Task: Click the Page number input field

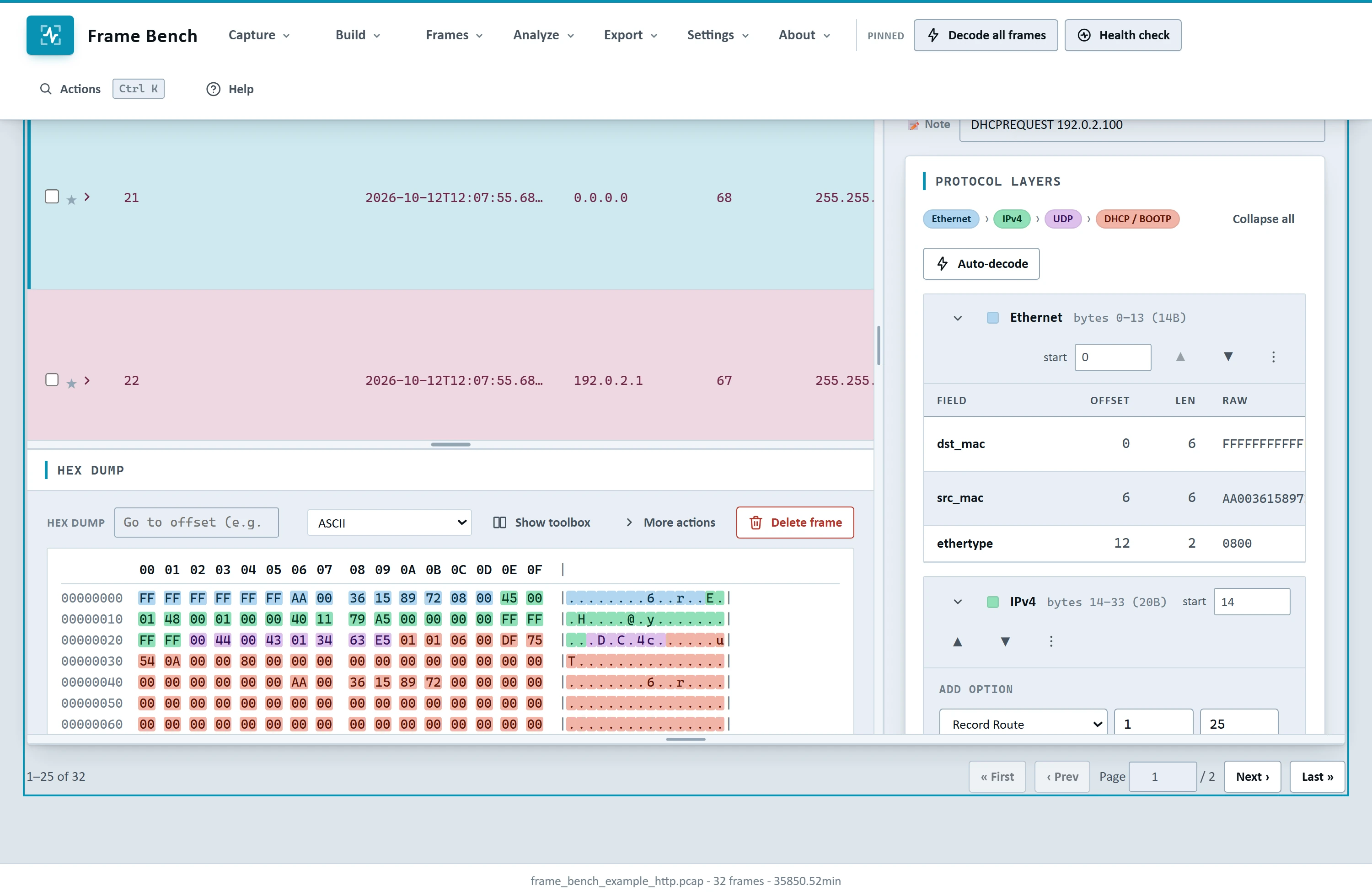Action: tap(1162, 777)
